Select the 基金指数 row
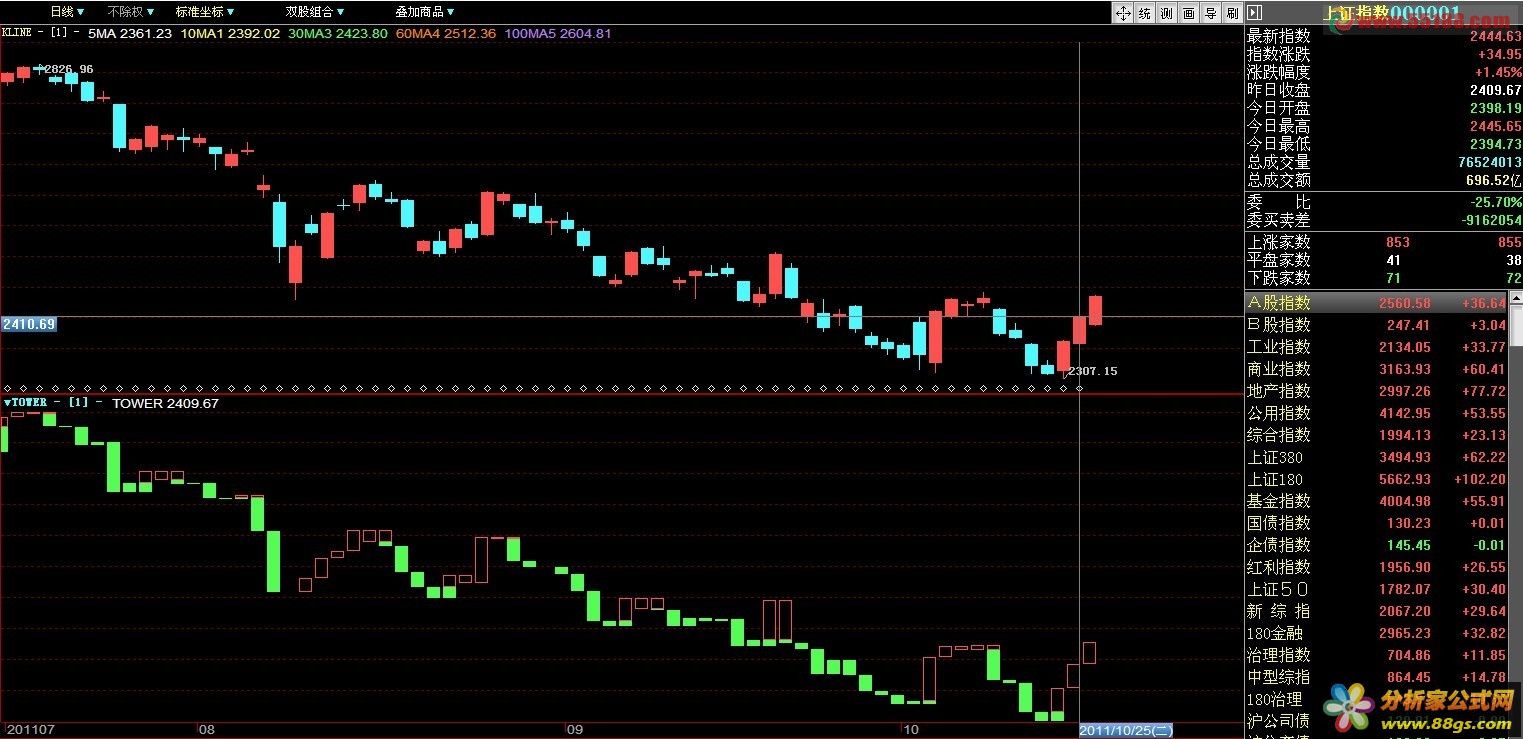Image resolution: width=1523 pixels, height=739 pixels. tap(1376, 501)
